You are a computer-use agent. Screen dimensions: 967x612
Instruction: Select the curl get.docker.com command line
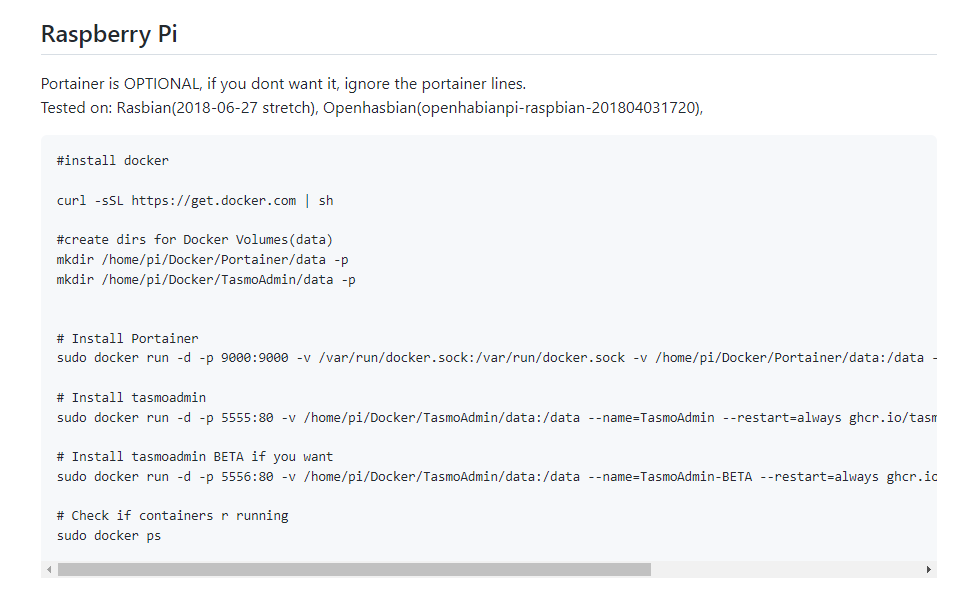click(x=194, y=199)
